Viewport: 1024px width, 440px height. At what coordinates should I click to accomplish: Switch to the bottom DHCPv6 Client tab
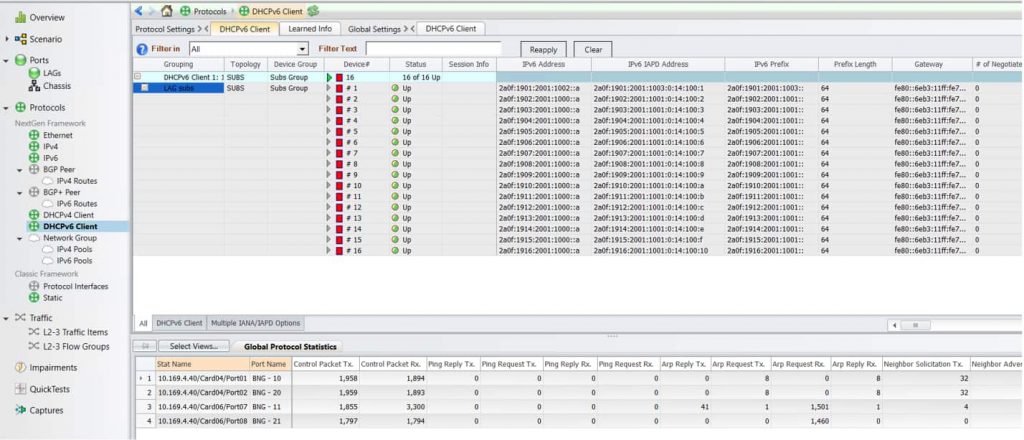180,323
